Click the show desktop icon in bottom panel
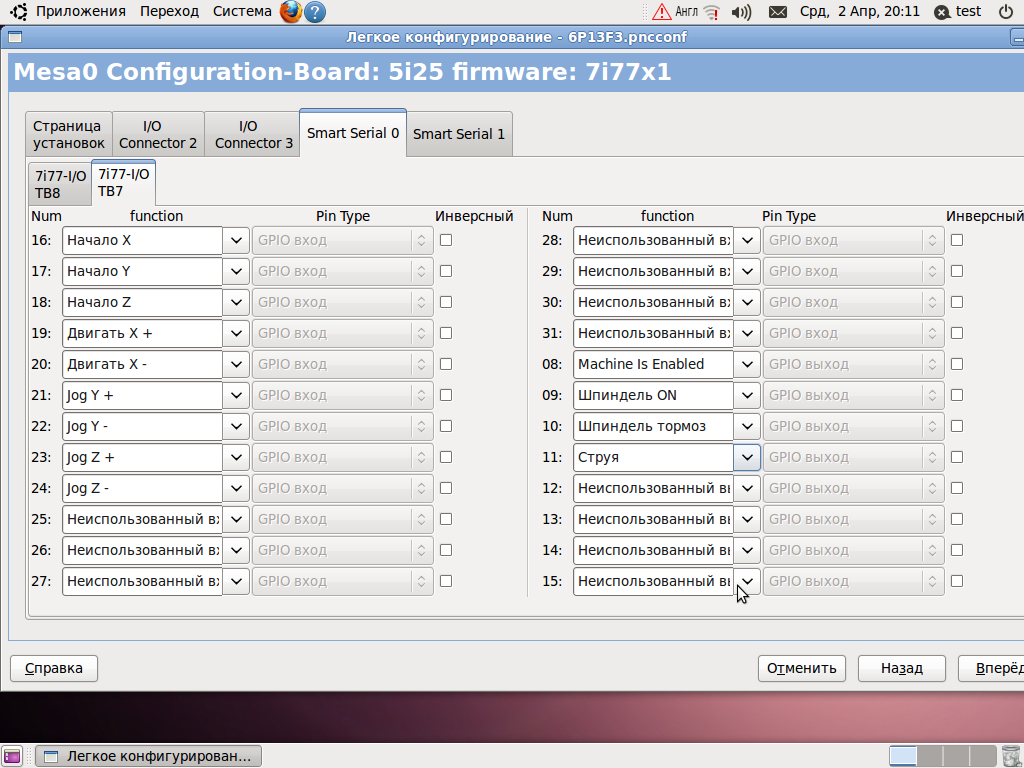The height and width of the screenshot is (768, 1024). (12, 756)
